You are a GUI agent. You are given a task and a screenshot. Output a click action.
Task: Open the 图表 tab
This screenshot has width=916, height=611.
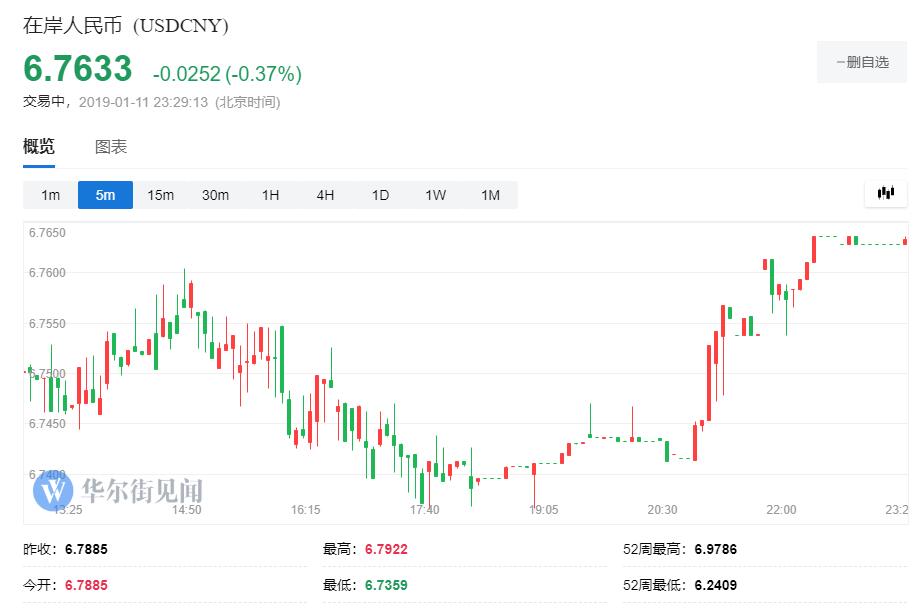111,147
